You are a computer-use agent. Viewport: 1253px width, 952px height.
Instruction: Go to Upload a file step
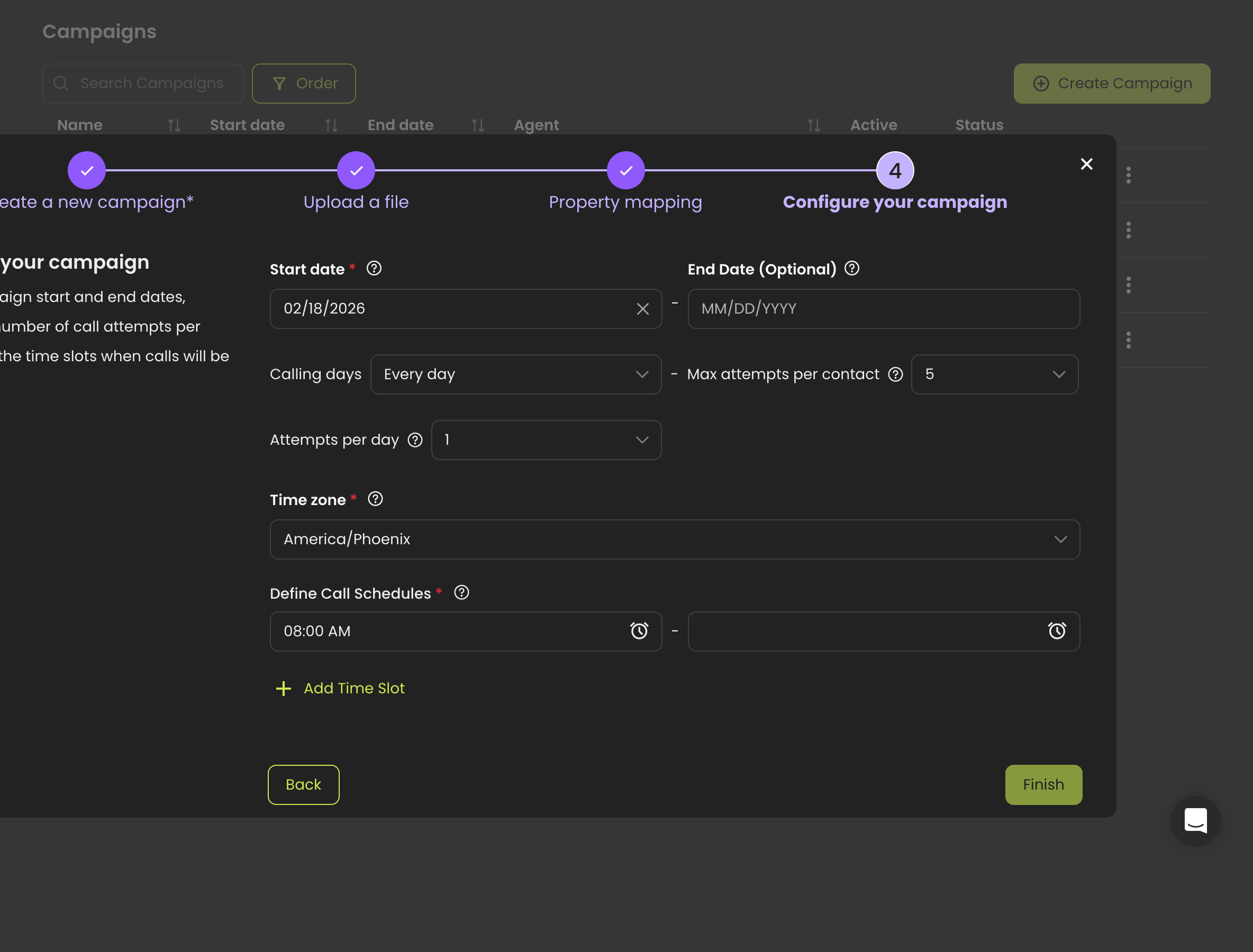tap(356, 170)
